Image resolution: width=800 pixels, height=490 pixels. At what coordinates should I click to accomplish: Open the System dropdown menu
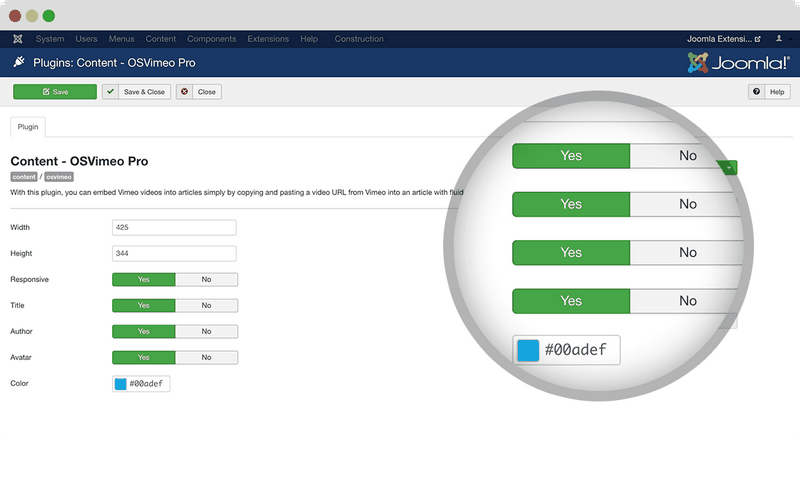coord(50,39)
